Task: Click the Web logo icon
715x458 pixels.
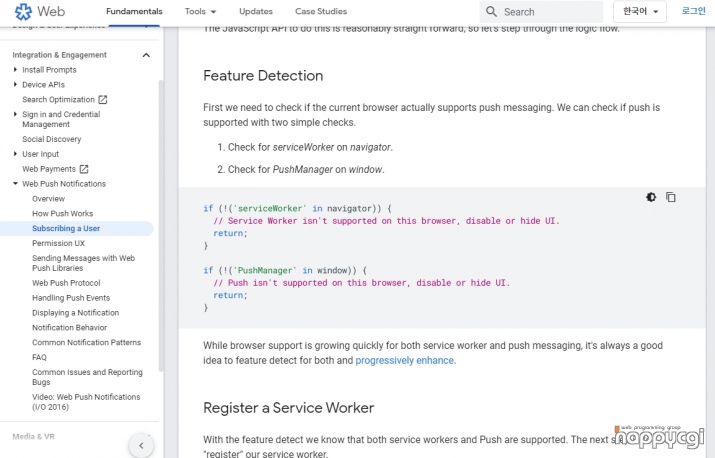Action: (x=23, y=12)
